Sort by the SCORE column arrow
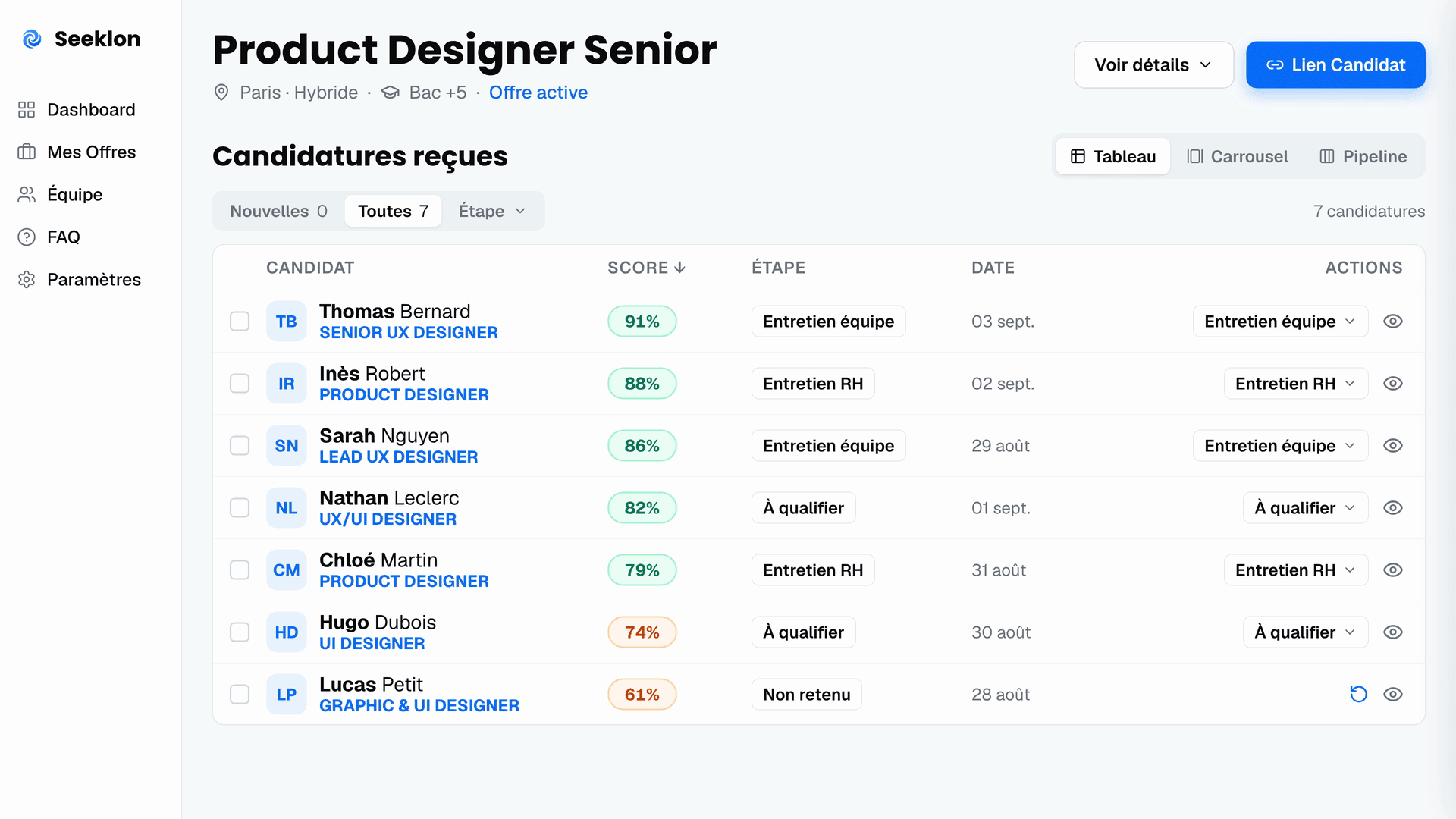Image resolution: width=1456 pixels, height=819 pixels. 679,268
